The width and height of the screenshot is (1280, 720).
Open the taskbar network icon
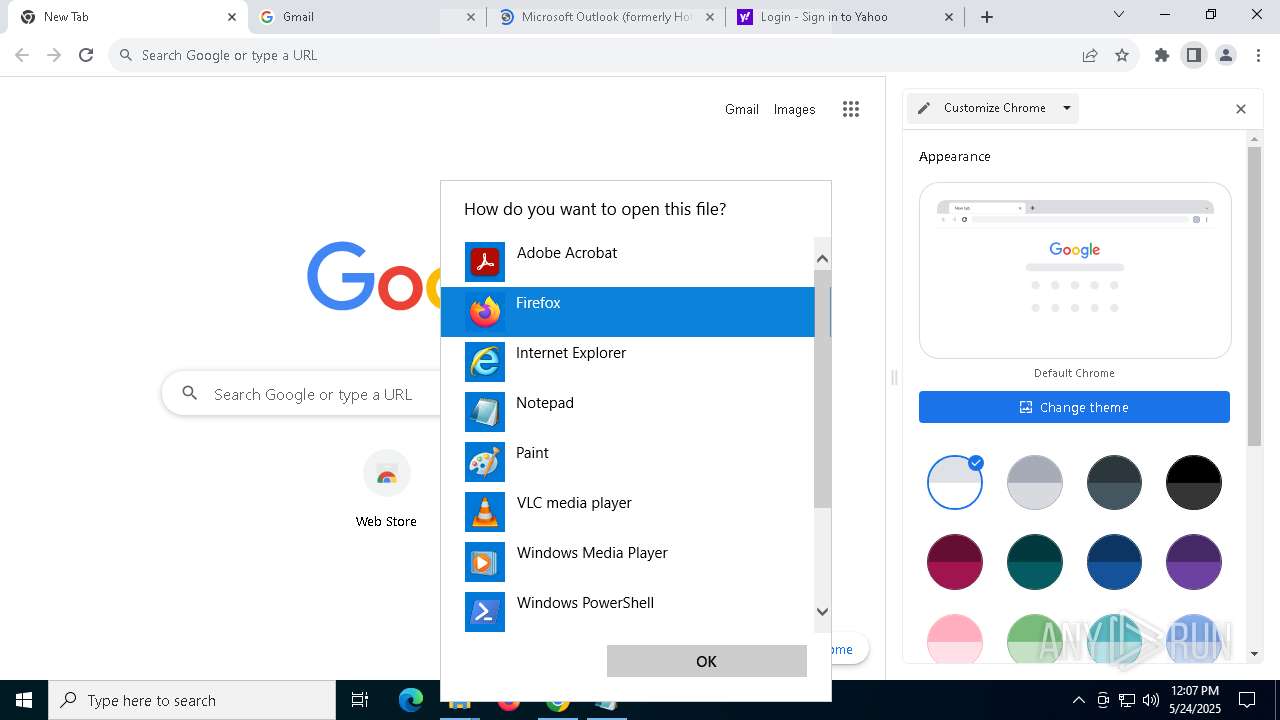[x=1127, y=700]
